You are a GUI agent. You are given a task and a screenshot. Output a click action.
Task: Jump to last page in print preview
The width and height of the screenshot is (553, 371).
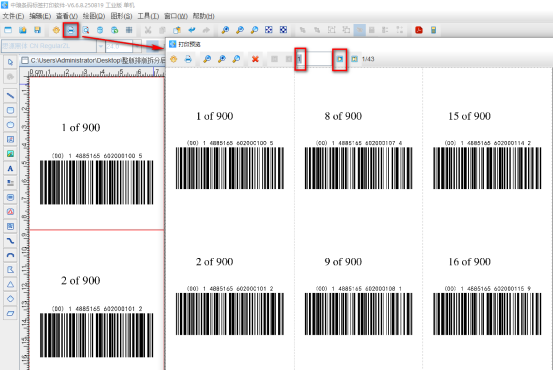click(x=354, y=59)
